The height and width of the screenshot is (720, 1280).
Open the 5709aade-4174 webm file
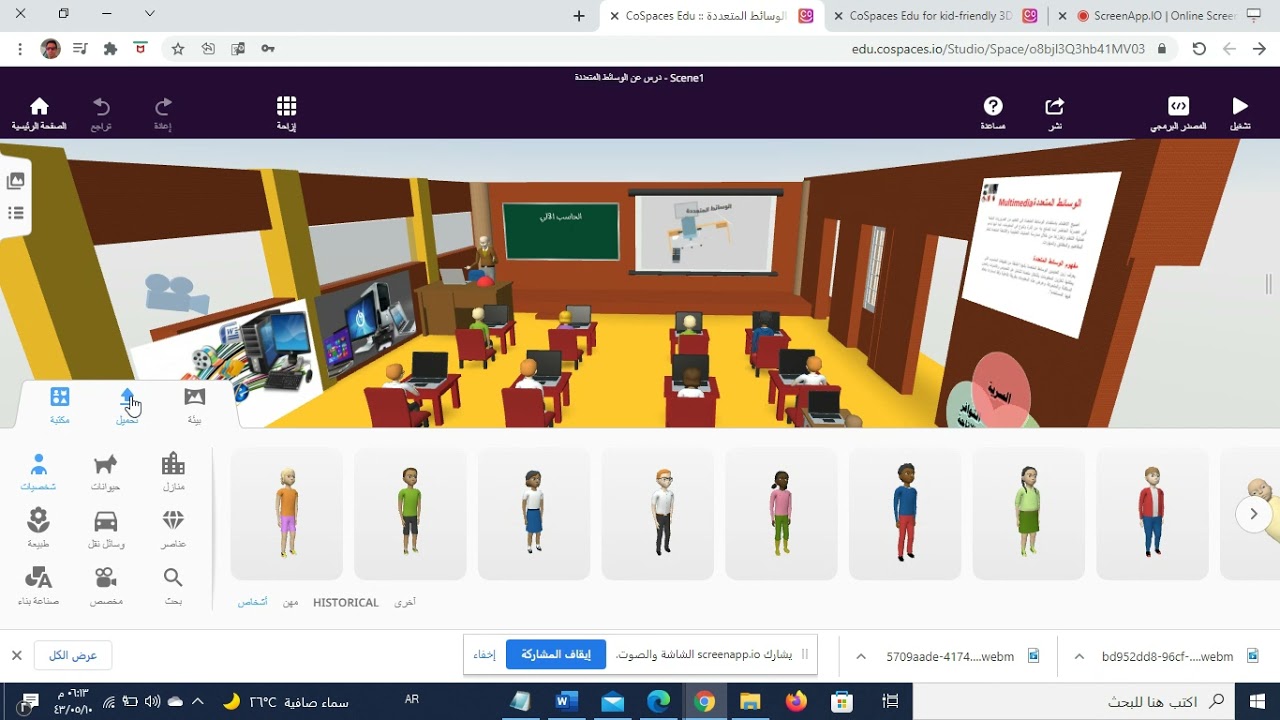point(950,656)
